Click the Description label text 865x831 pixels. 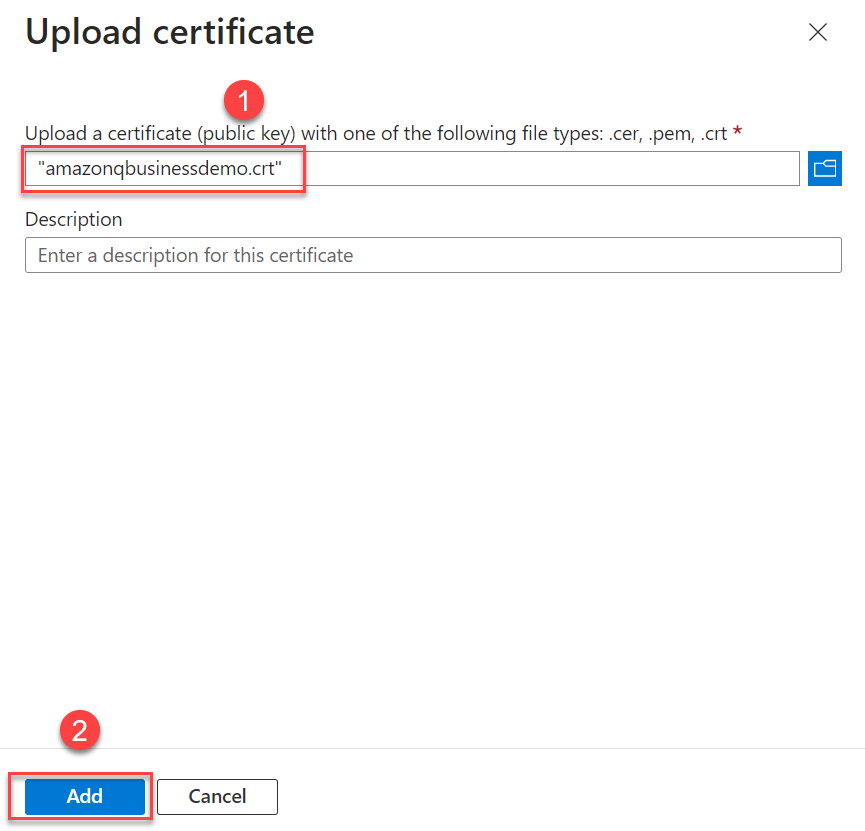pyautogui.click(x=73, y=219)
